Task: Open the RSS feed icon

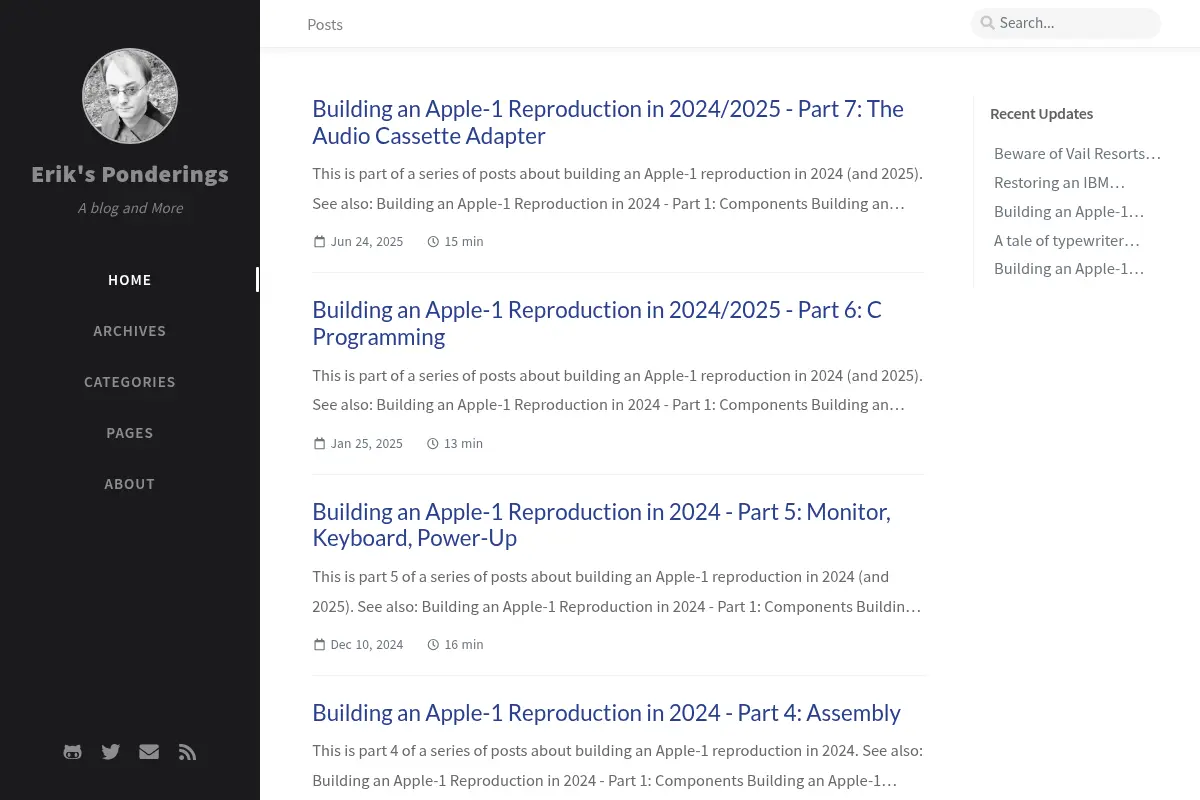Action: tap(187, 752)
